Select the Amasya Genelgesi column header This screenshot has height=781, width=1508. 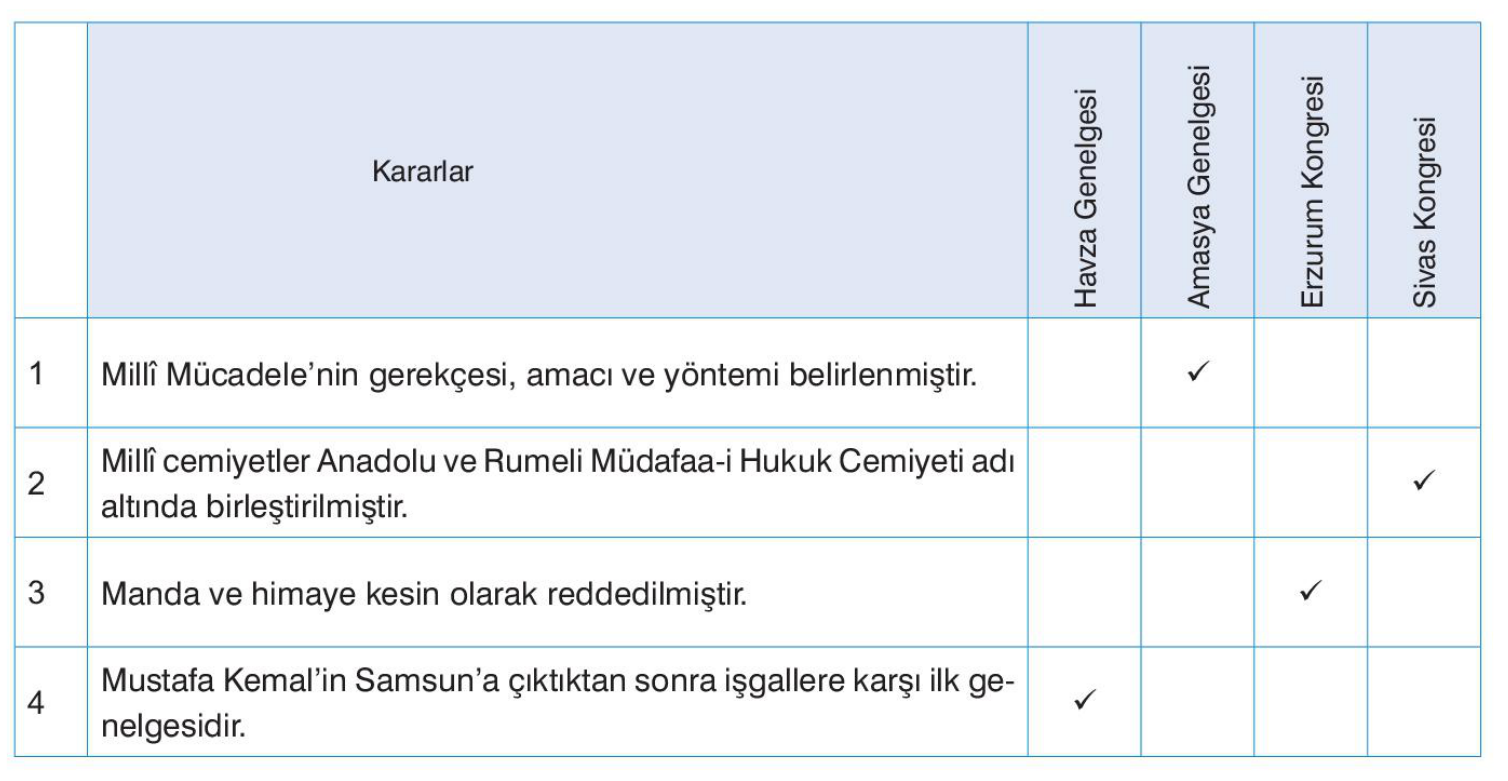(x=1198, y=187)
